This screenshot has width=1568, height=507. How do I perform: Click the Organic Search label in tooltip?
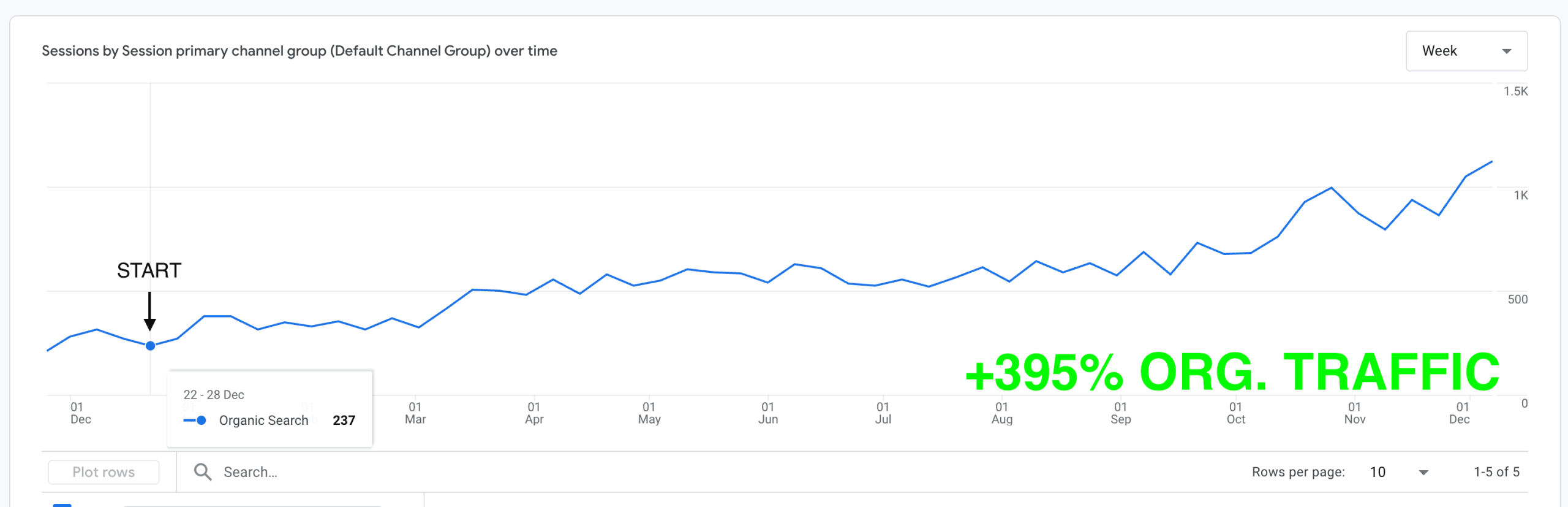tap(263, 421)
